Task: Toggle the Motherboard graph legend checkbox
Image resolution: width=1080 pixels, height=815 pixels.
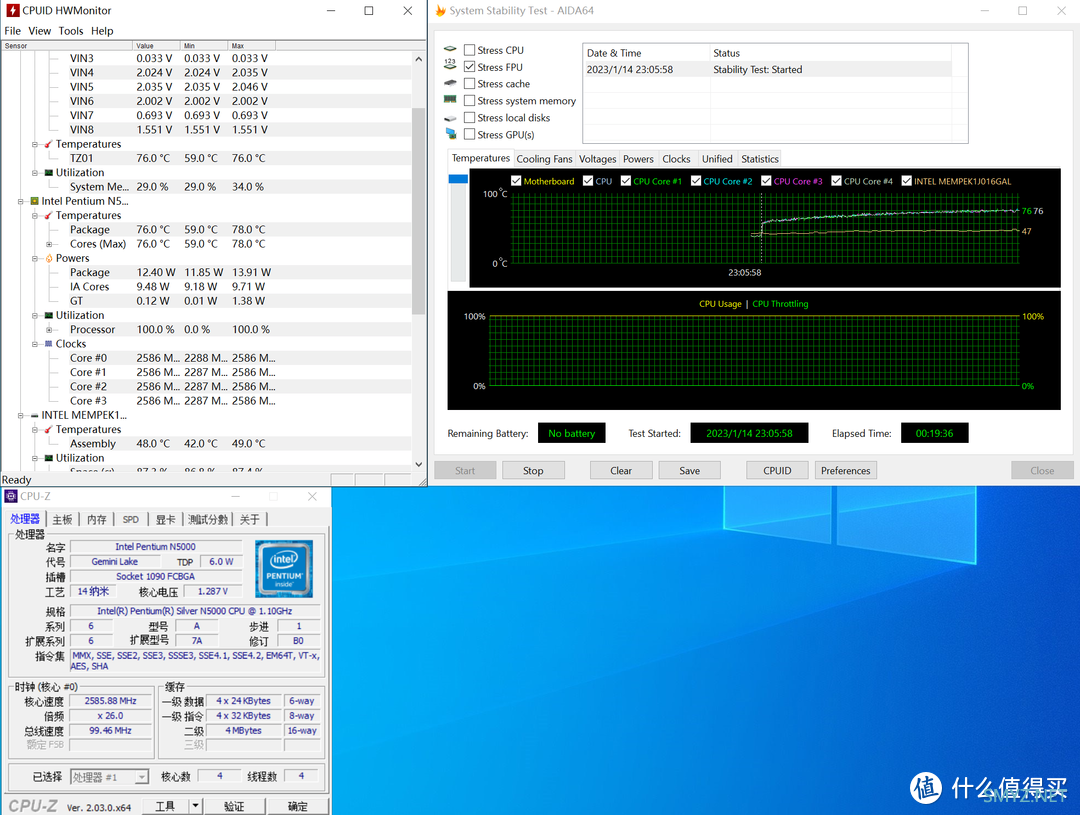Action: [x=516, y=181]
